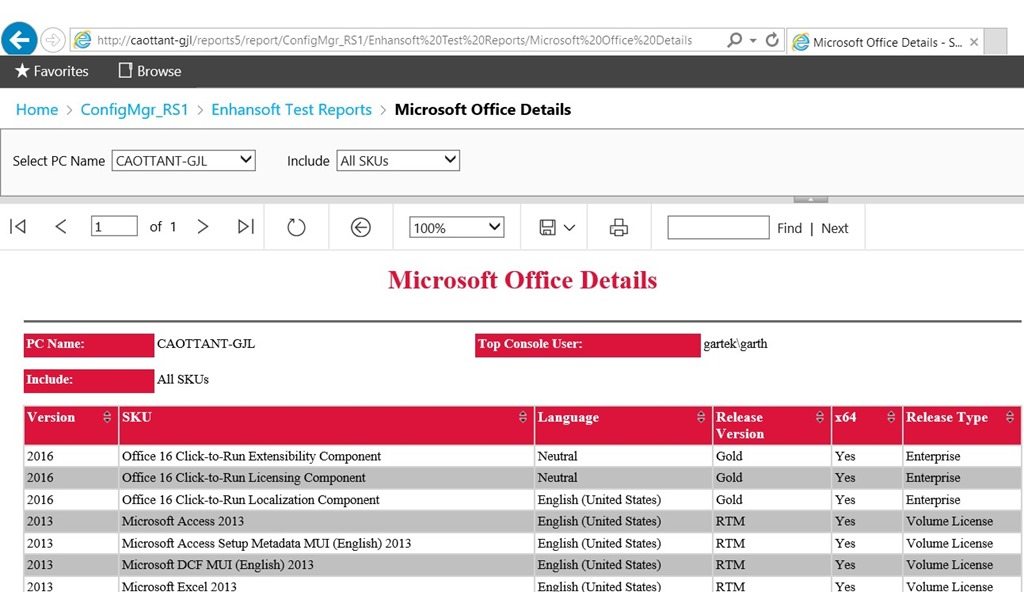1024x592 pixels.
Task: Click the find text search field
Action: coord(718,227)
